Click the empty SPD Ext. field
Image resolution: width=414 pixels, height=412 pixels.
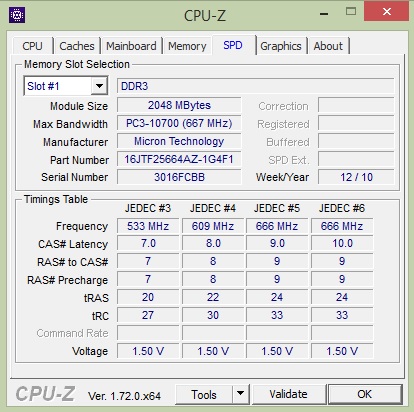click(x=356, y=159)
